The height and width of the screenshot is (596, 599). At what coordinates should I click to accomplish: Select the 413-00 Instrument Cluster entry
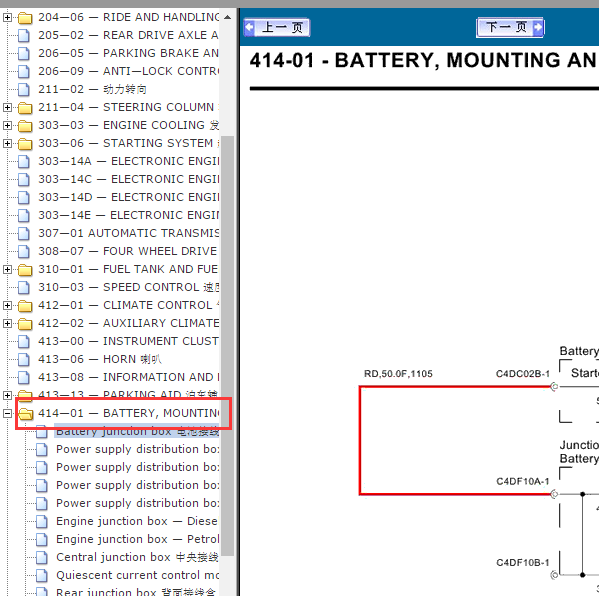128,341
